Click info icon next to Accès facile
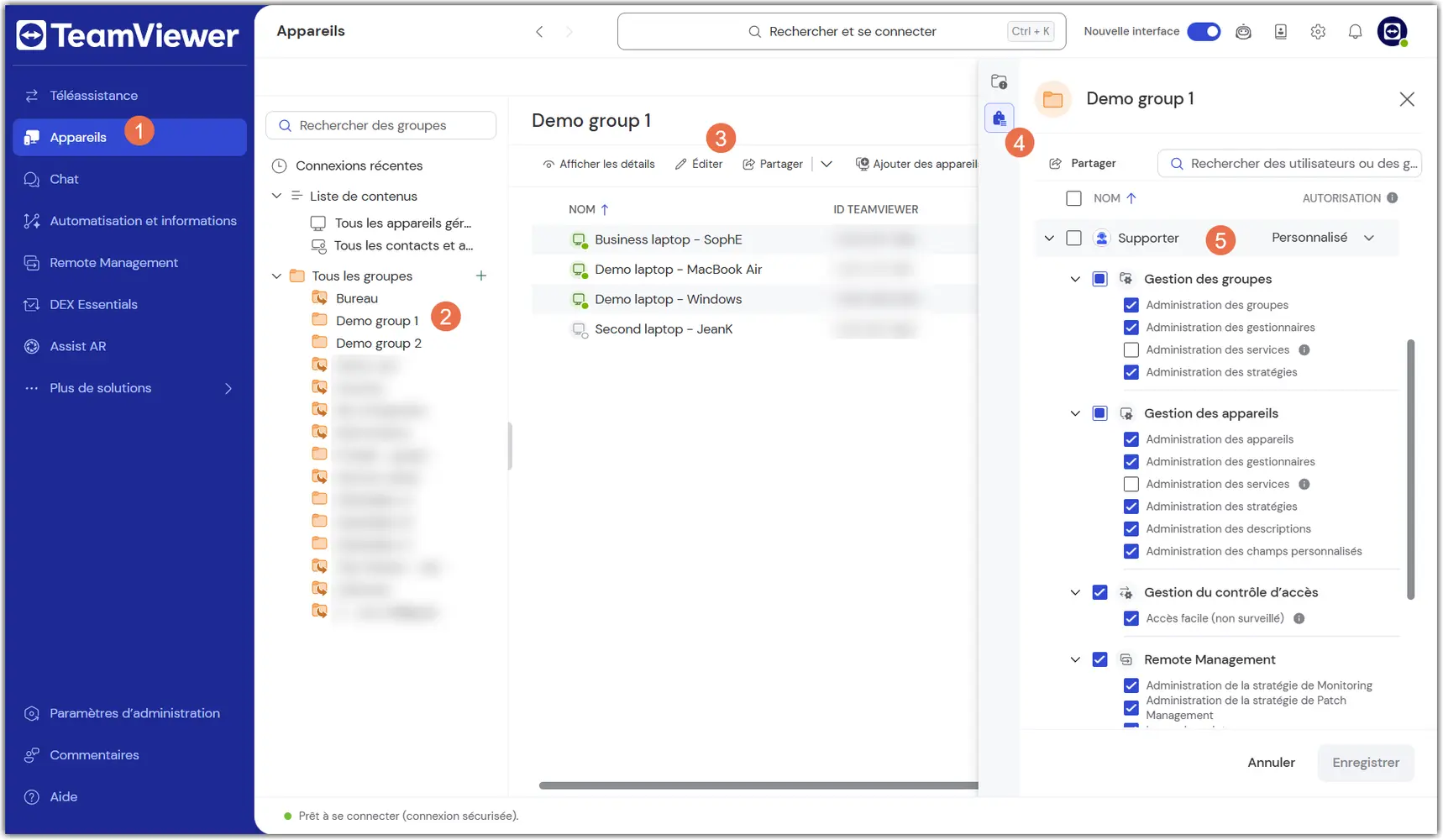 [1299, 619]
